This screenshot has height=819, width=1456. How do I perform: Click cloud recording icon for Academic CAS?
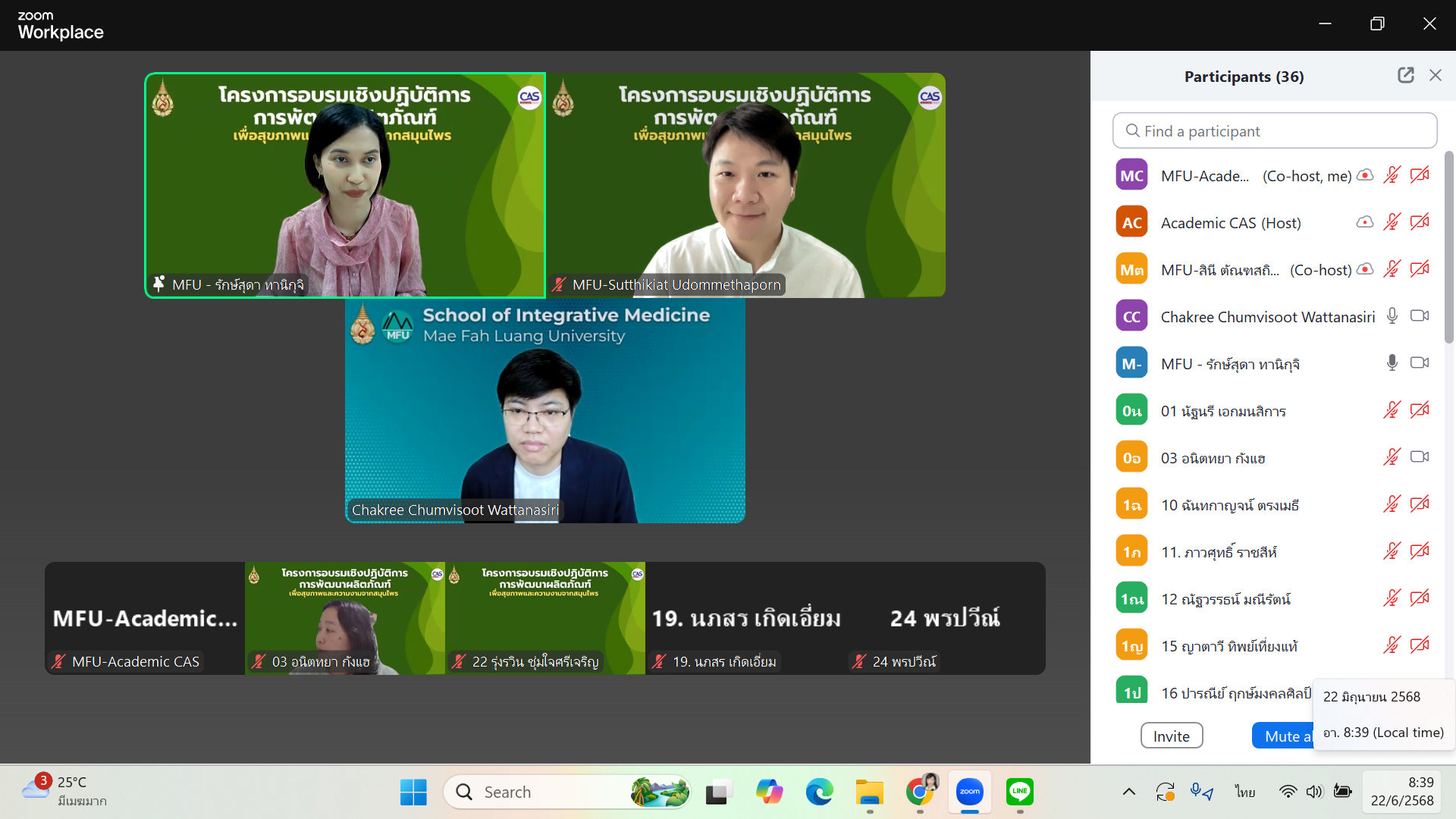click(1365, 222)
